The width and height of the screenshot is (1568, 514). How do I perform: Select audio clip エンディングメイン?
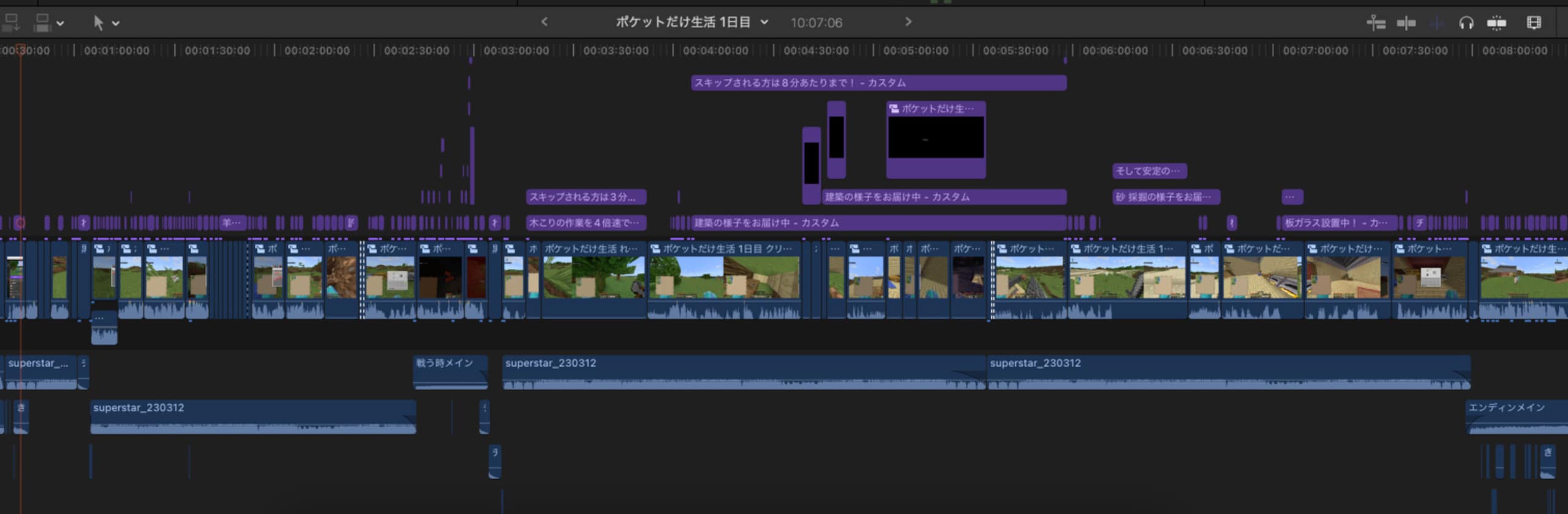(1517, 416)
